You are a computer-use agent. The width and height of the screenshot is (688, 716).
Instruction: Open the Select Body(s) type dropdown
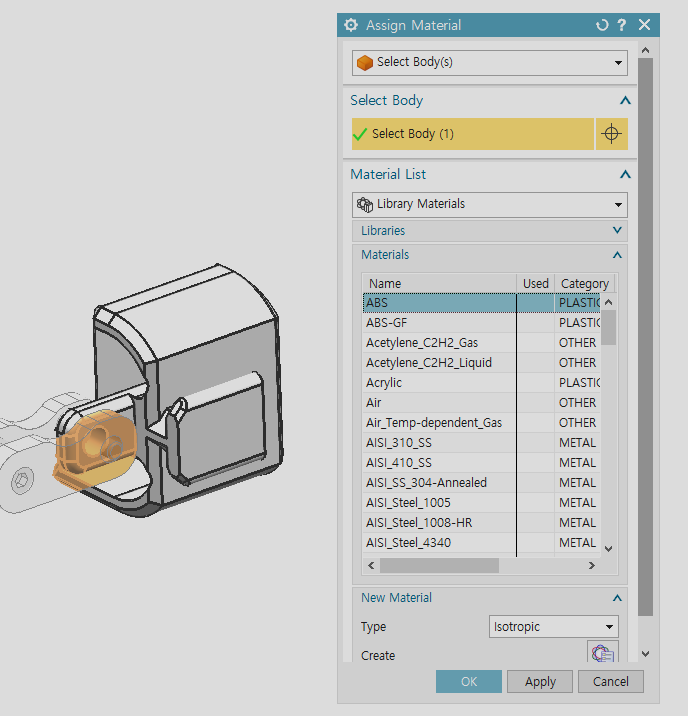tap(489, 63)
